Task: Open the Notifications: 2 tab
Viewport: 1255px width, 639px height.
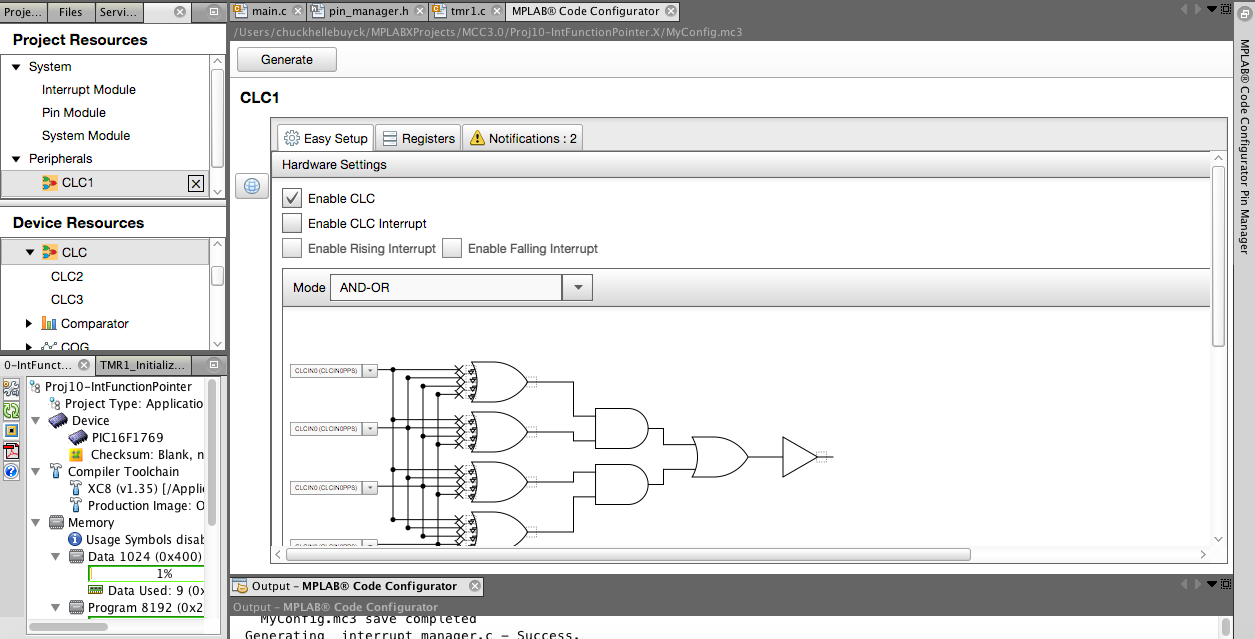Action: tap(522, 138)
